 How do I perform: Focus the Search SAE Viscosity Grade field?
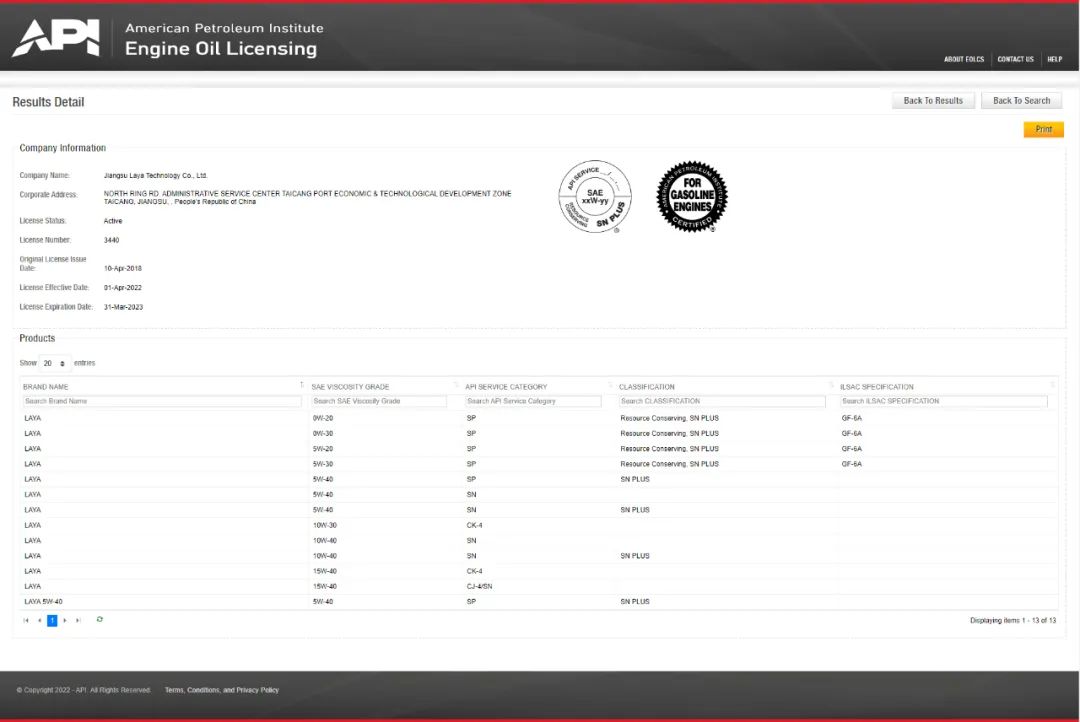pyautogui.click(x=379, y=401)
